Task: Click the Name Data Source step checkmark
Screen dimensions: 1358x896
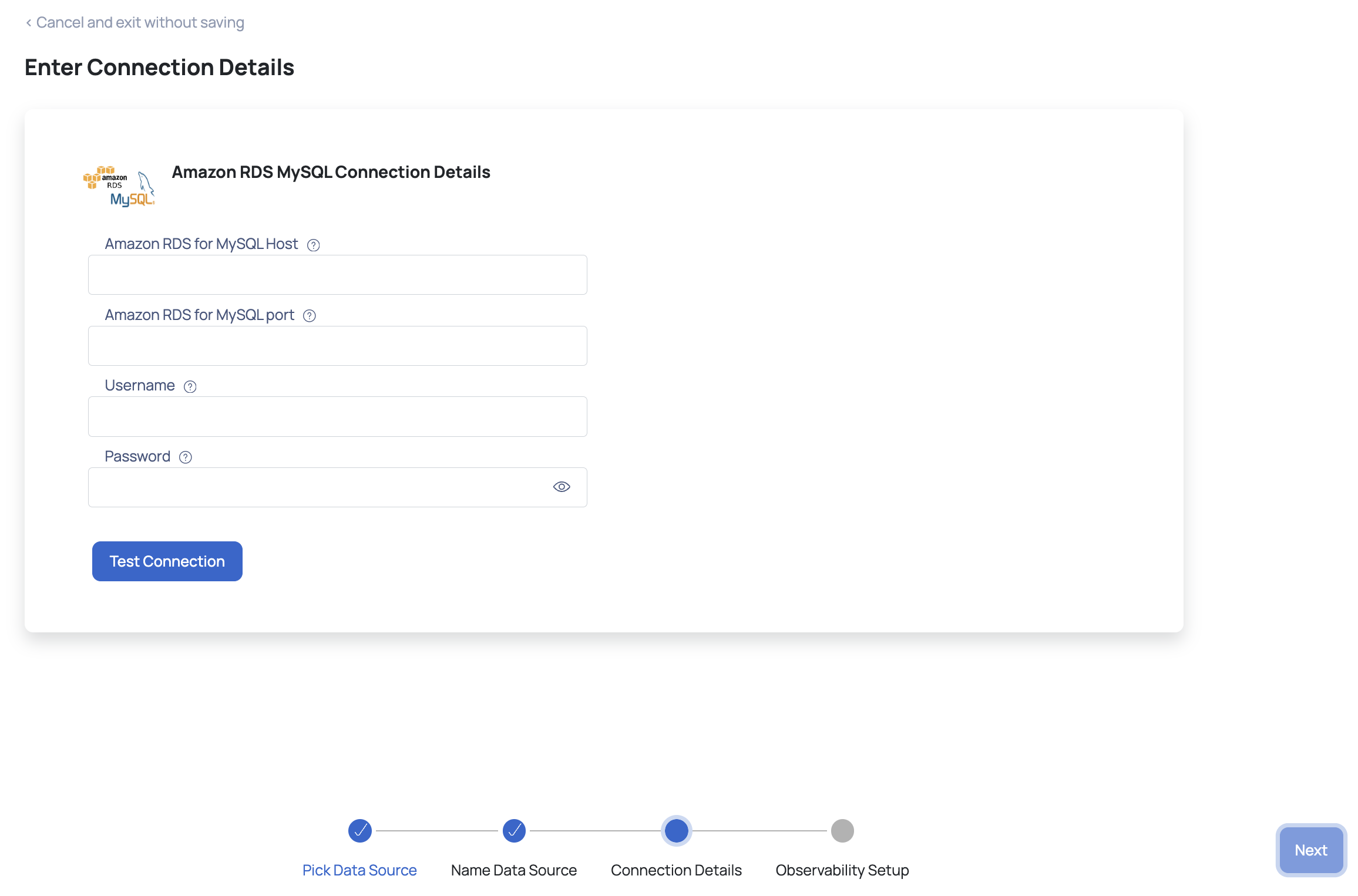Action: pos(514,831)
